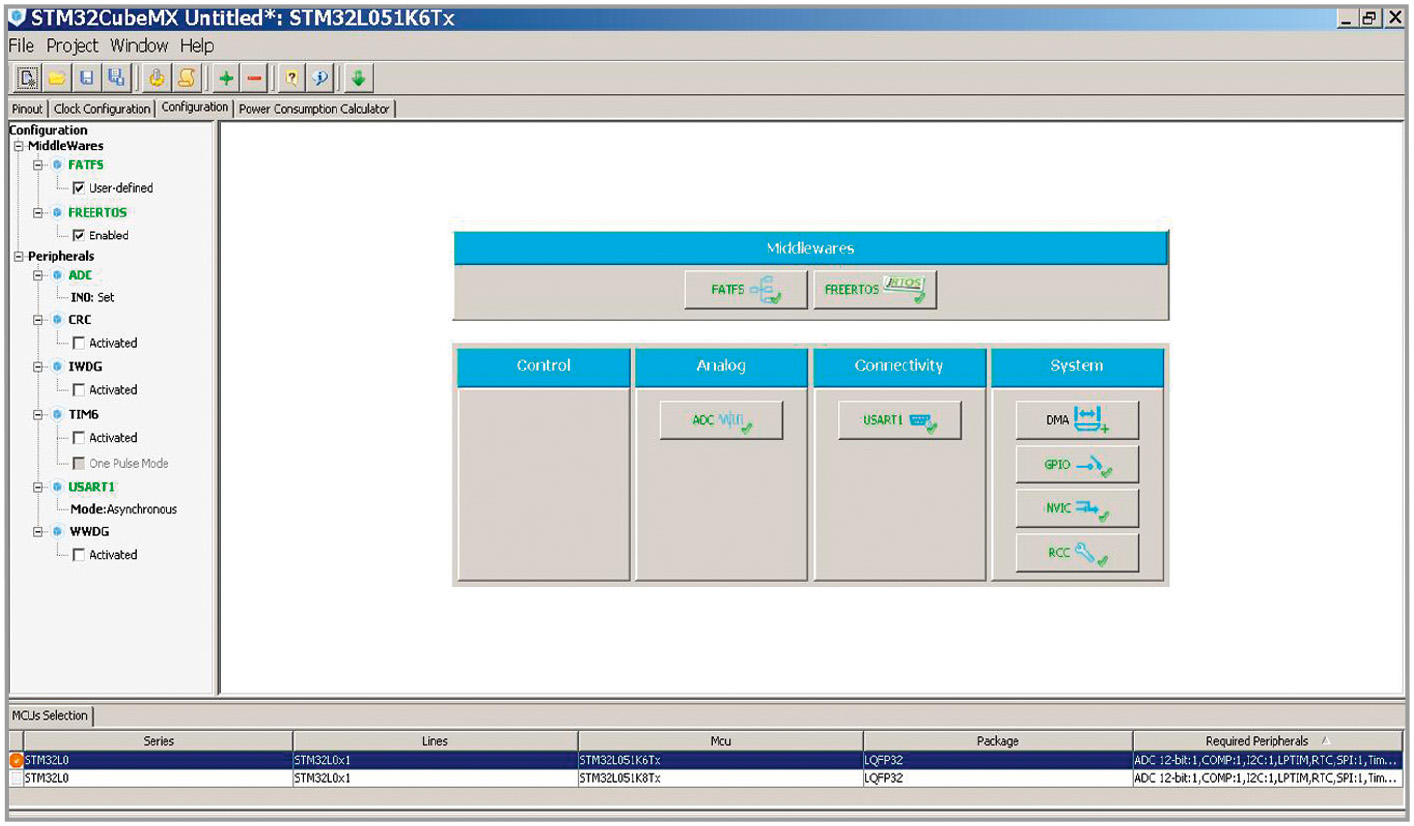Click the STM32CubeMX title bar app icon
Screen dimensions: 1414x826
pyautogui.click(x=16, y=17)
